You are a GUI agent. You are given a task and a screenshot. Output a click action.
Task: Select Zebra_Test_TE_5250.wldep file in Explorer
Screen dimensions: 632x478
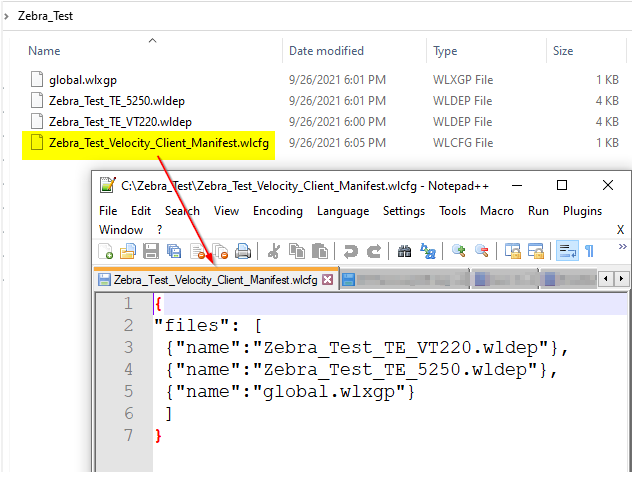click(x=117, y=101)
